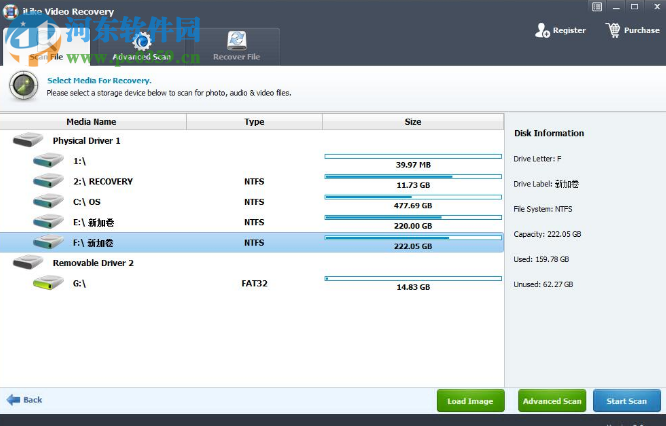The width and height of the screenshot is (666, 426).
Task: Click the Recover File disk icon
Action: click(x=237, y=41)
